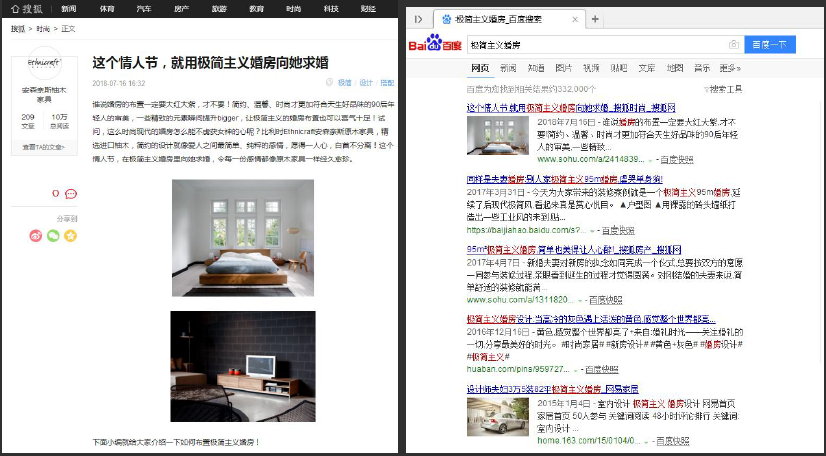Expand arrow beside the first sohu.com result URL
826x456 pixels.
(650, 159)
